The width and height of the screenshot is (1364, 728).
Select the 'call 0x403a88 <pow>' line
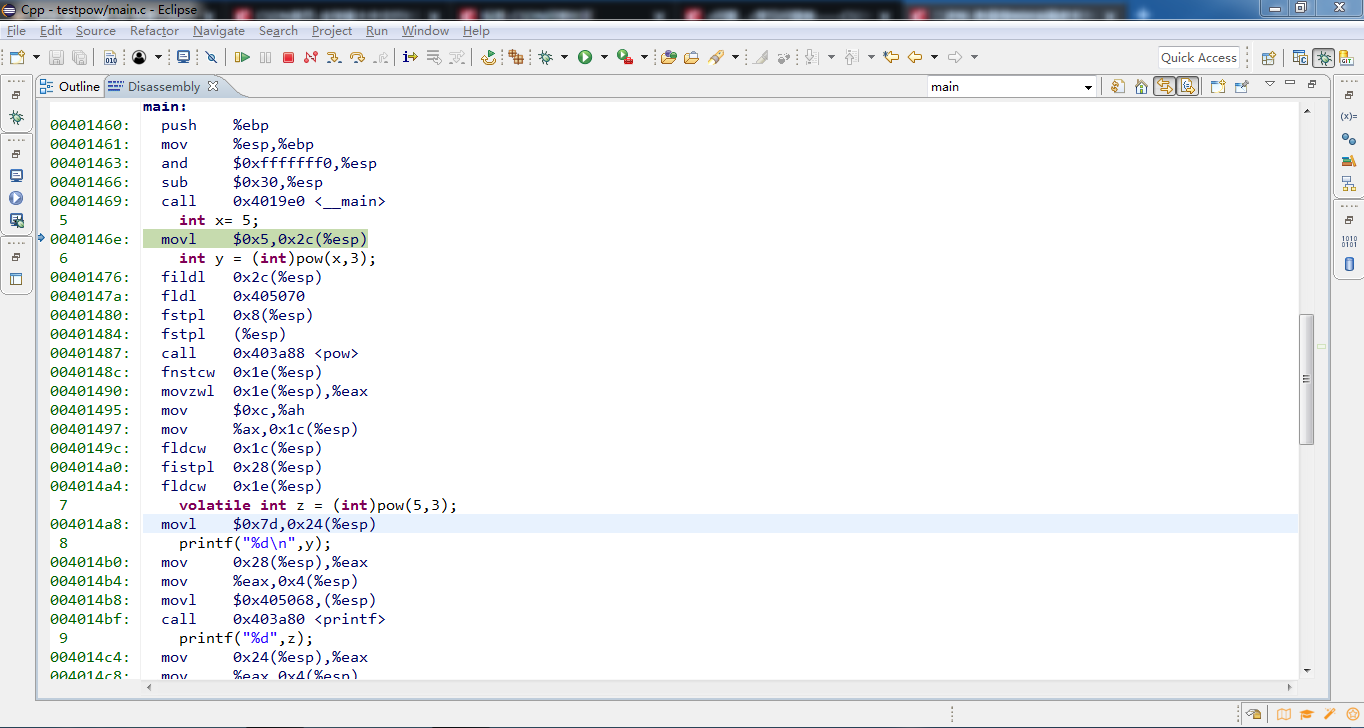point(259,353)
